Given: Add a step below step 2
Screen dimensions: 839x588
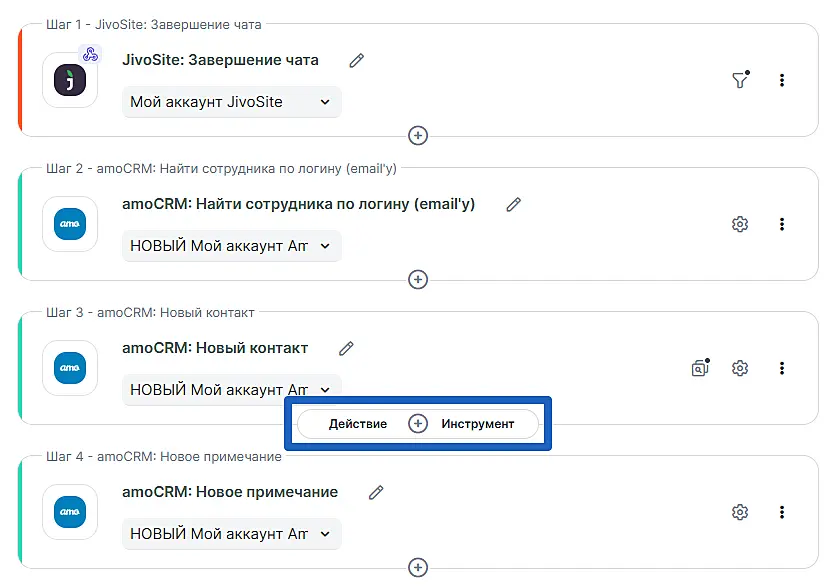Looking at the screenshot, I should [x=418, y=279].
